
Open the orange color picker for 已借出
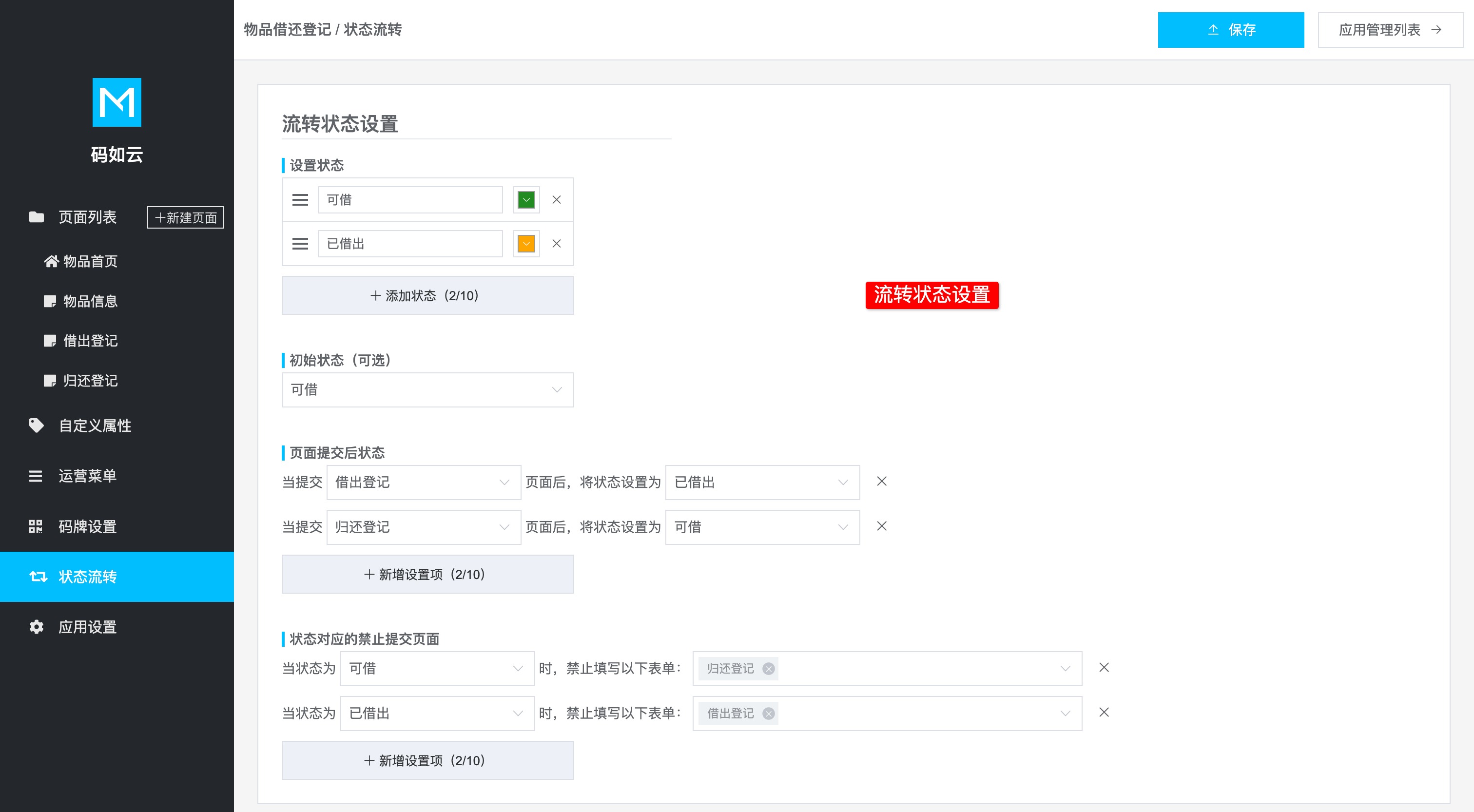click(526, 244)
